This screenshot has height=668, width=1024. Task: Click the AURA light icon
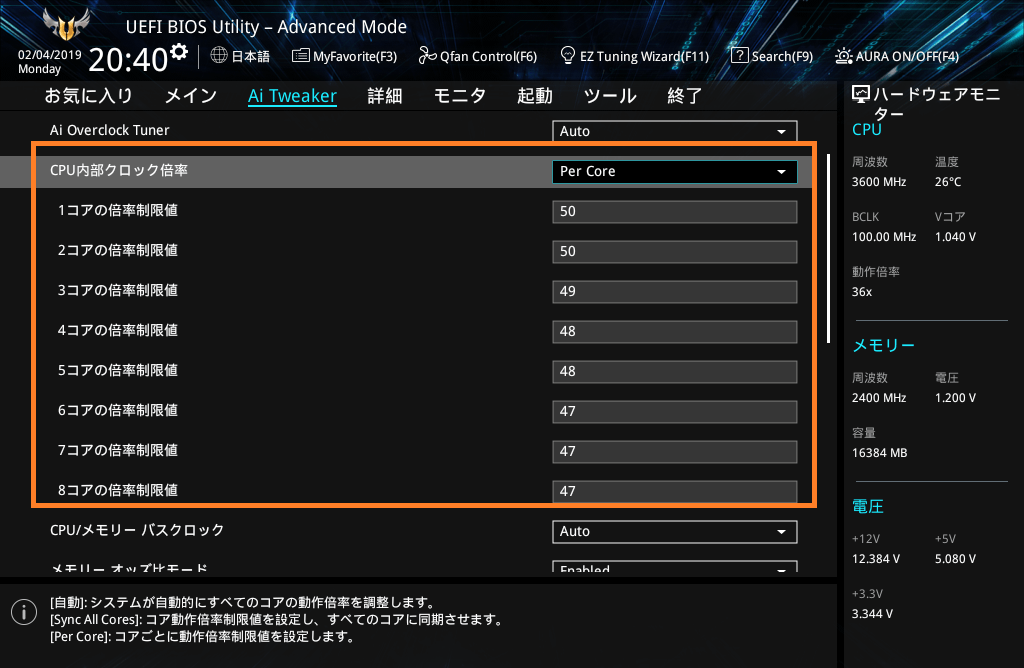coord(843,56)
